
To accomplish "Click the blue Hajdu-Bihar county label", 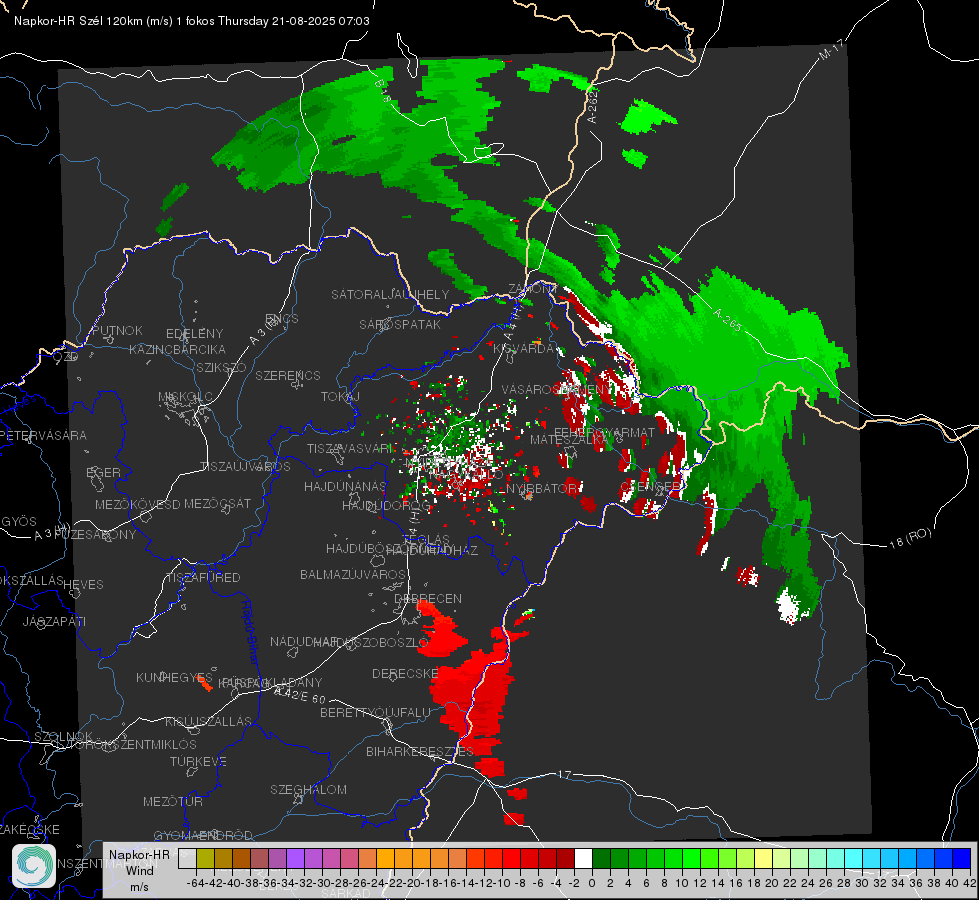I will 250,632.
